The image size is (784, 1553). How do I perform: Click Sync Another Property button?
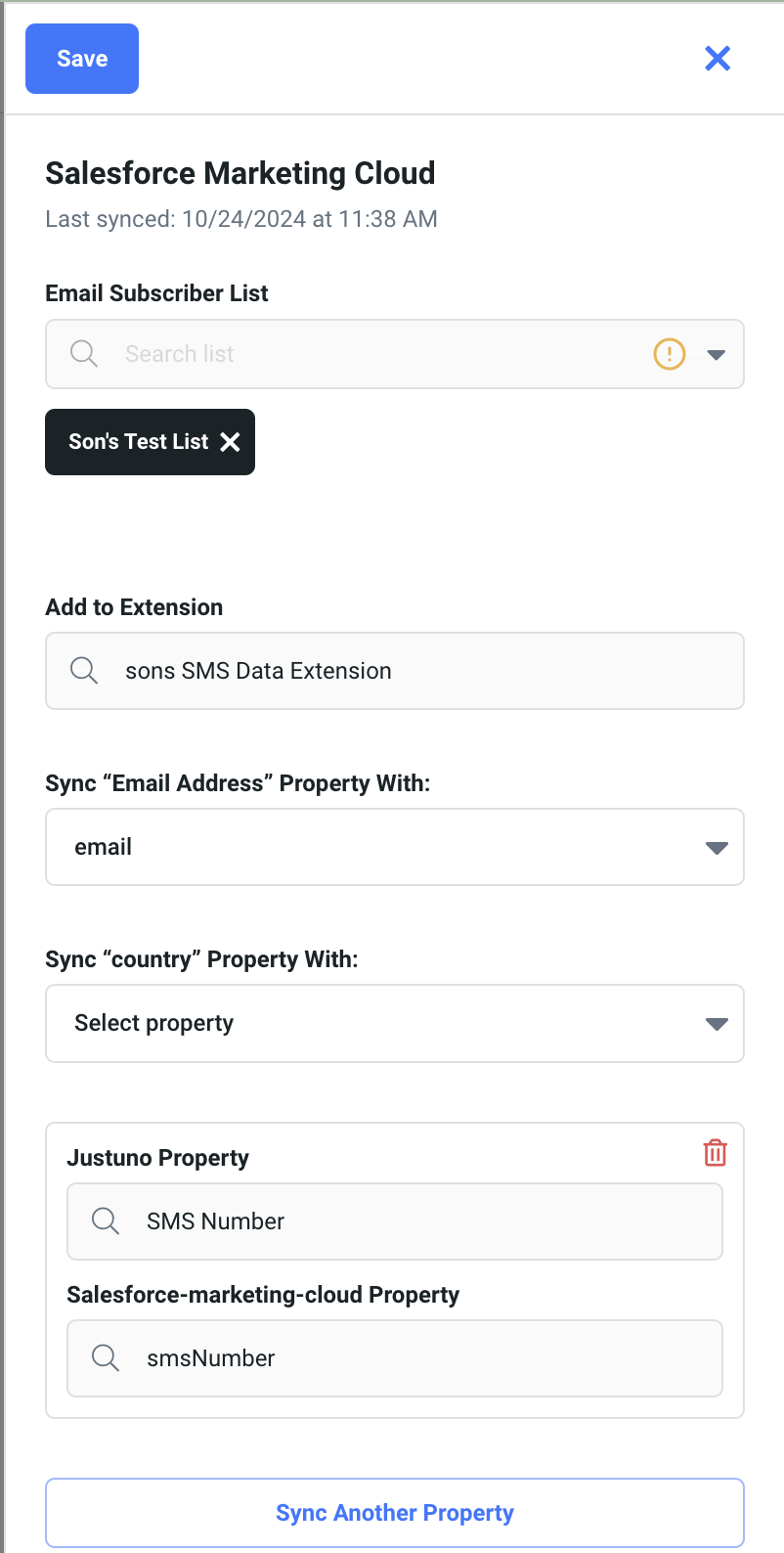[394, 1513]
